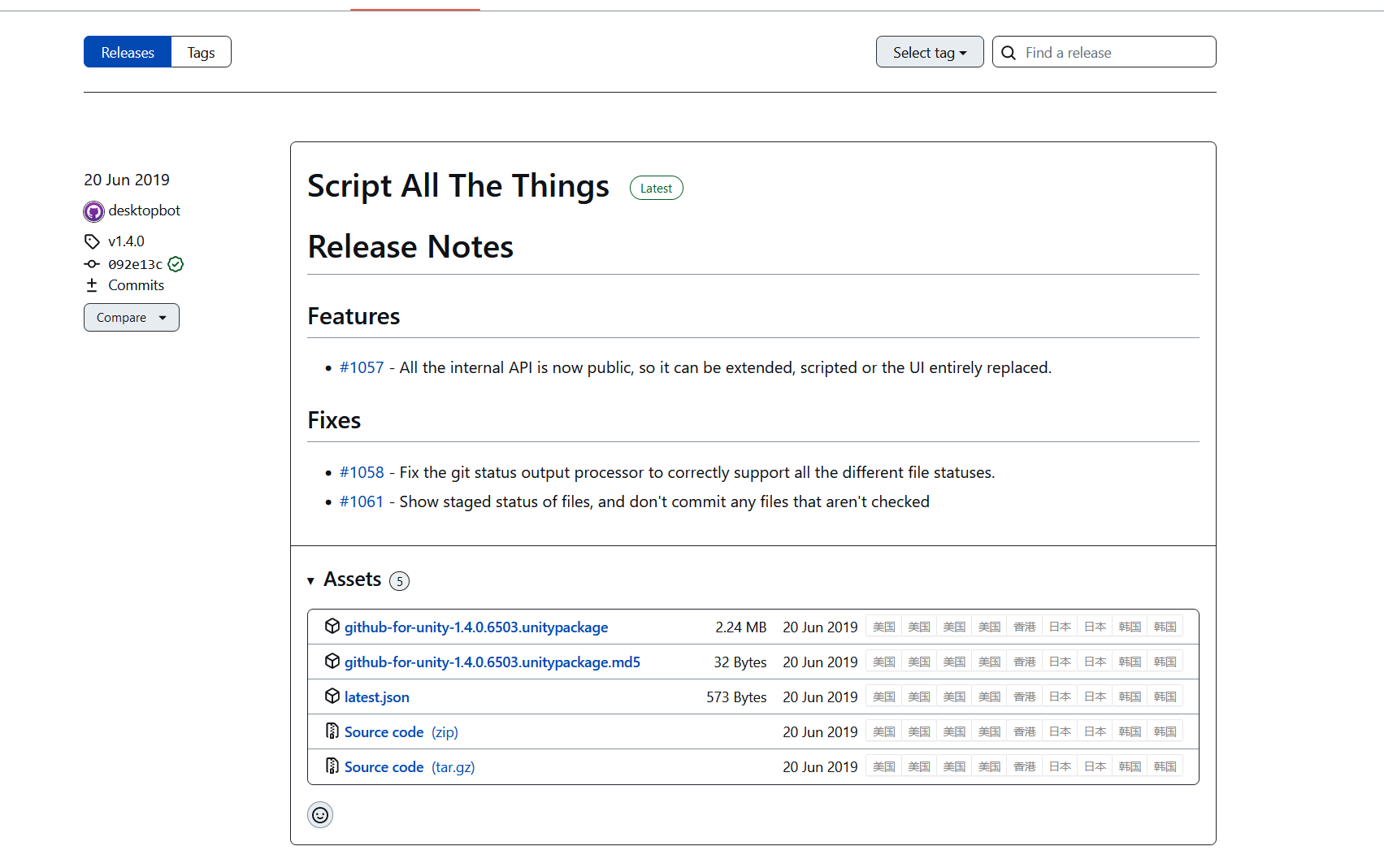Switch to the Releases tab
The width and height of the screenshot is (1384, 868).
[x=128, y=52]
